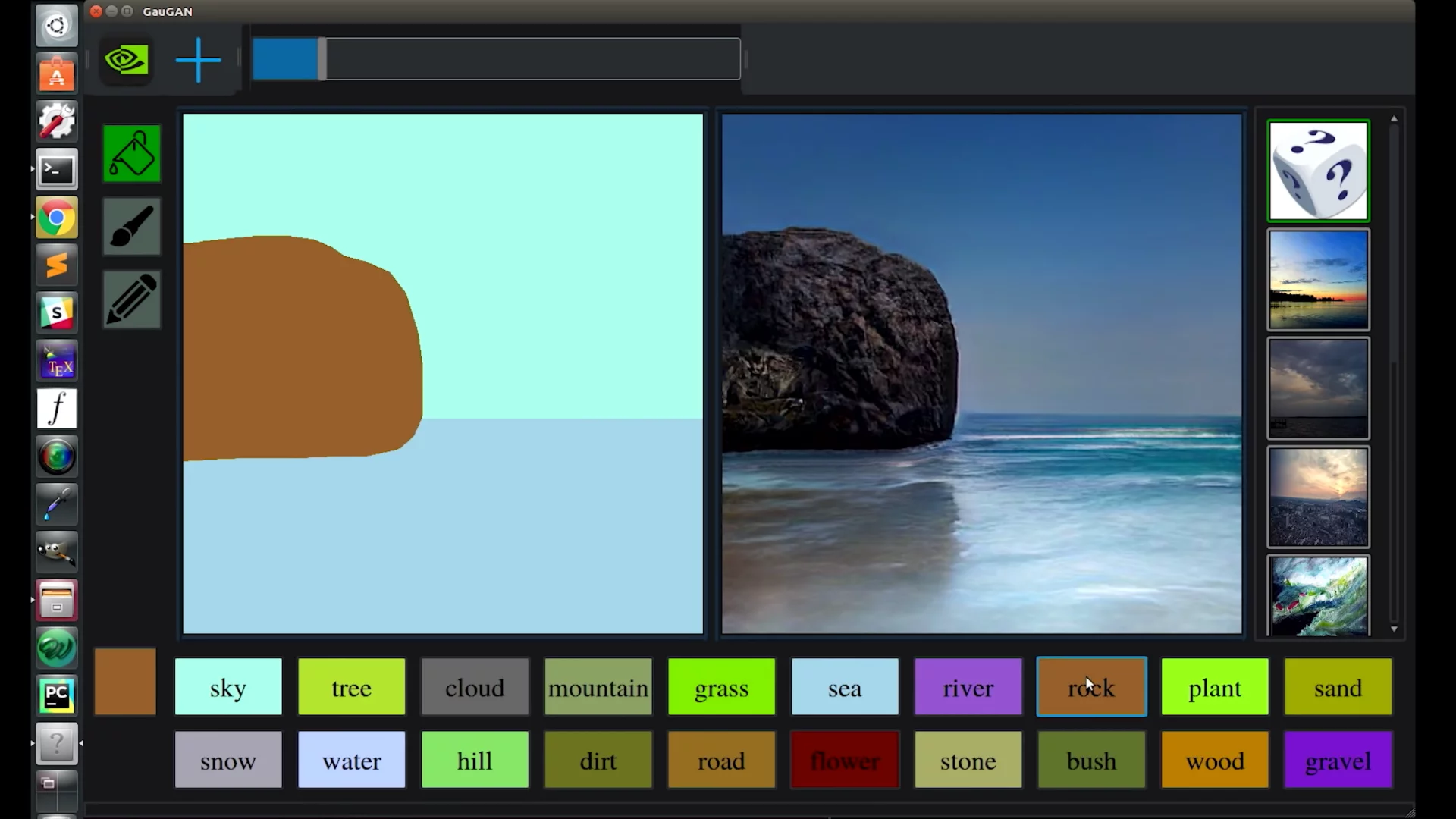
Task: Click the random dice style thumbnail
Action: [x=1318, y=171]
